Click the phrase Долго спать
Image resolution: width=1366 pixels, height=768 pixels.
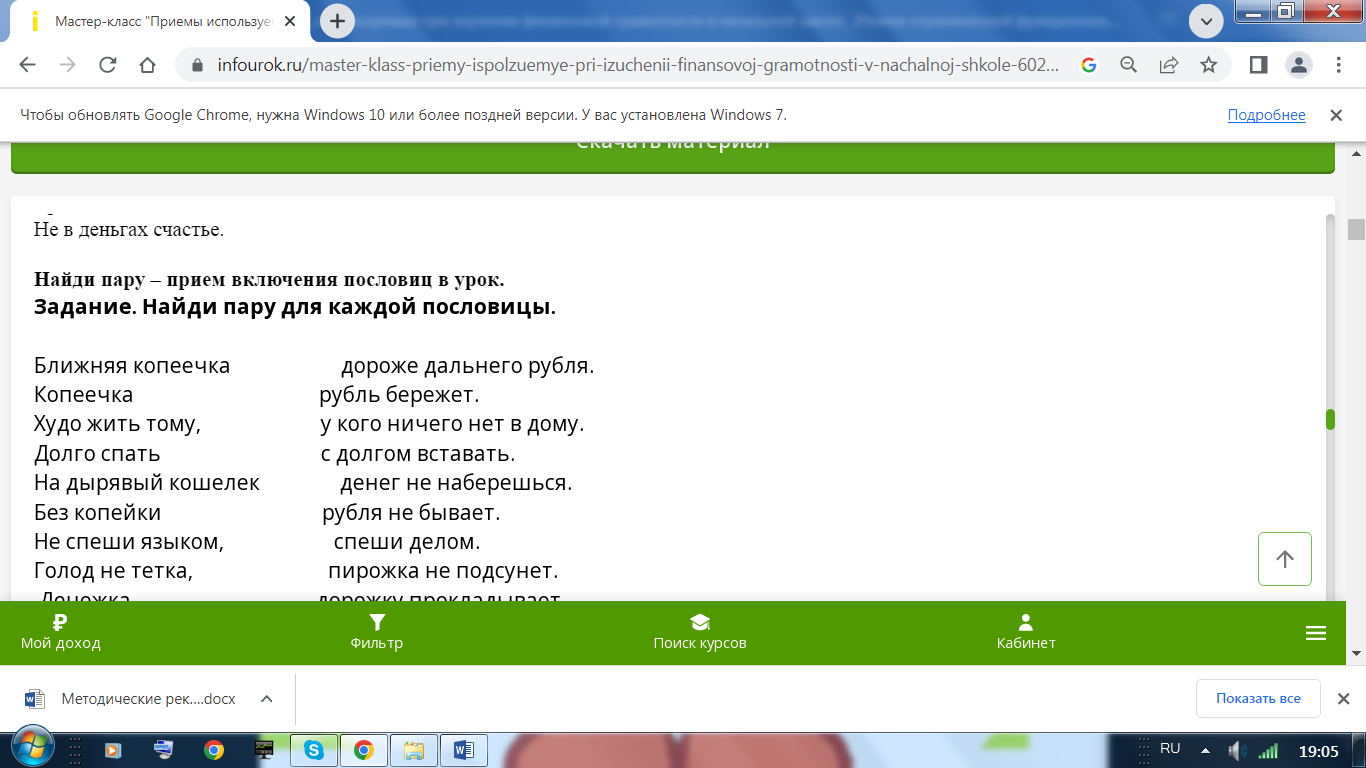click(x=97, y=454)
